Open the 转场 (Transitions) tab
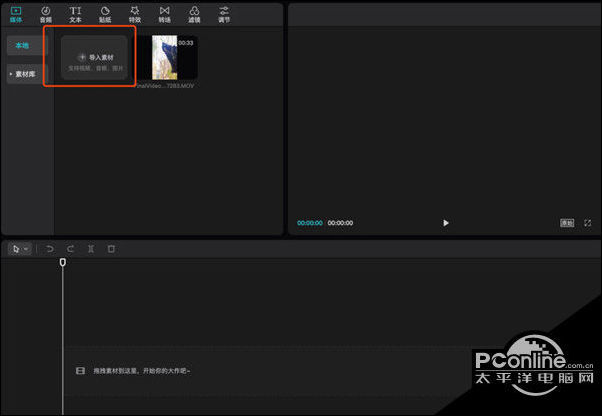The width and height of the screenshot is (602, 416). (165, 15)
